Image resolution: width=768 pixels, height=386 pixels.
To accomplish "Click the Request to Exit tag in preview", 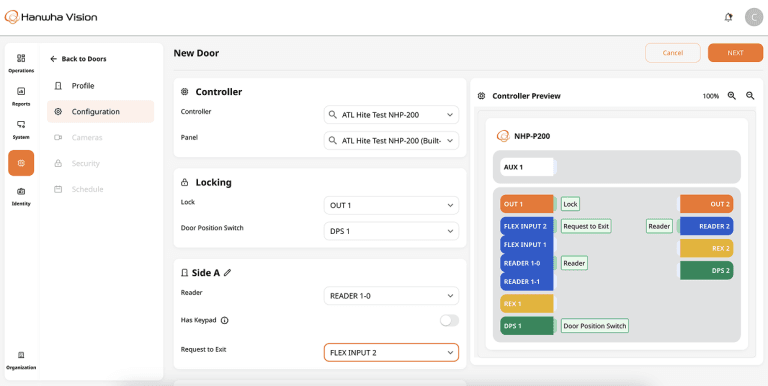I will (x=586, y=226).
